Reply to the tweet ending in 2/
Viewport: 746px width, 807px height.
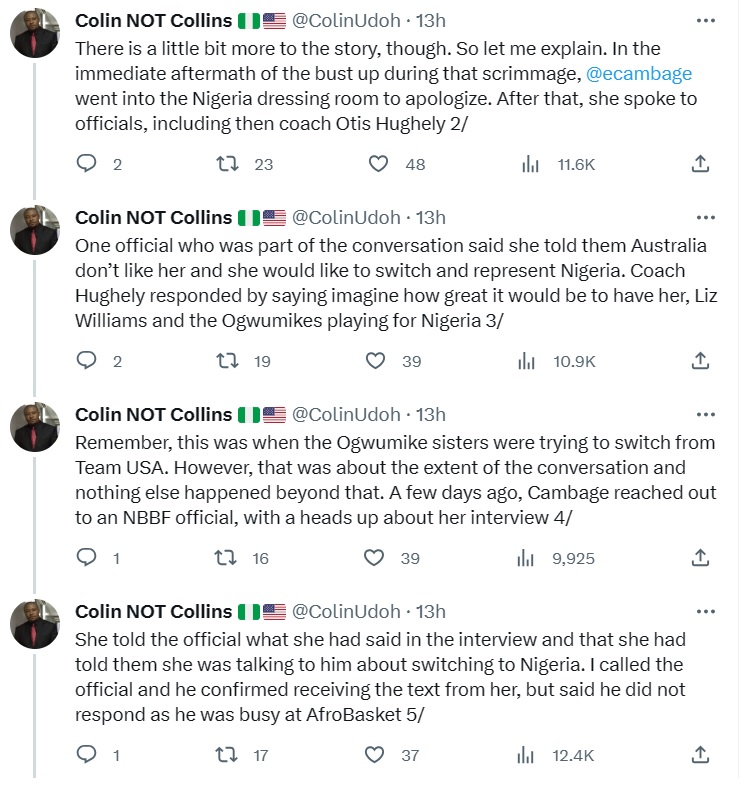[x=88, y=164]
